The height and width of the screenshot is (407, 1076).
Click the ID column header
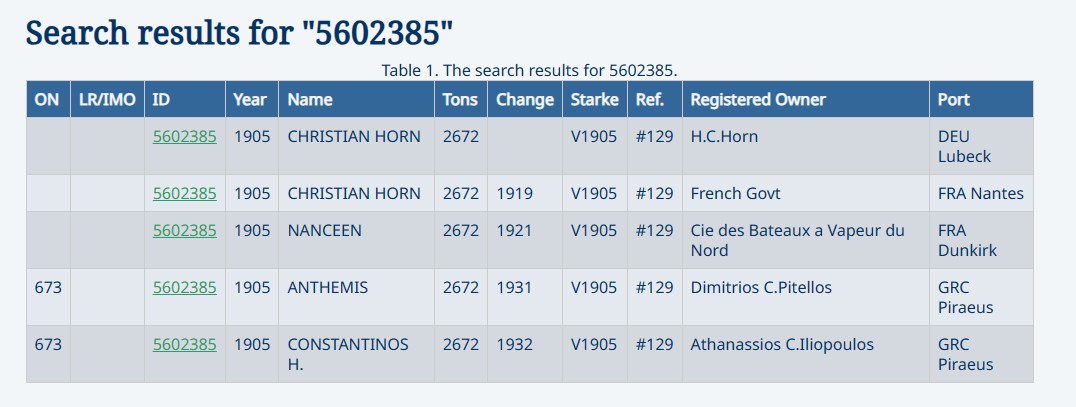coord(161,99)
